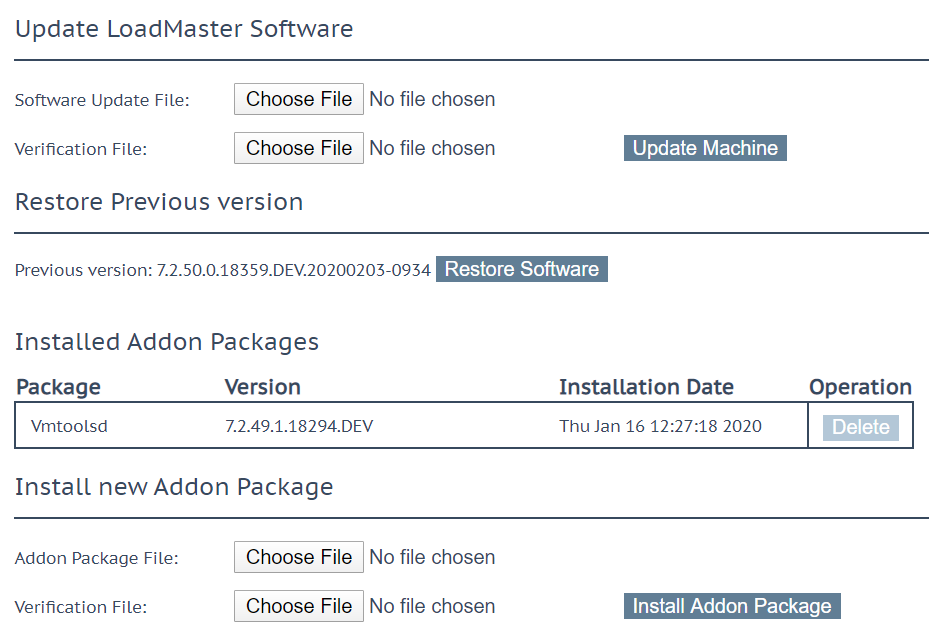Click 'No file chosen' beside Software Update File
Viewport: 929px width, 633px height.
[x=432, y=99]
